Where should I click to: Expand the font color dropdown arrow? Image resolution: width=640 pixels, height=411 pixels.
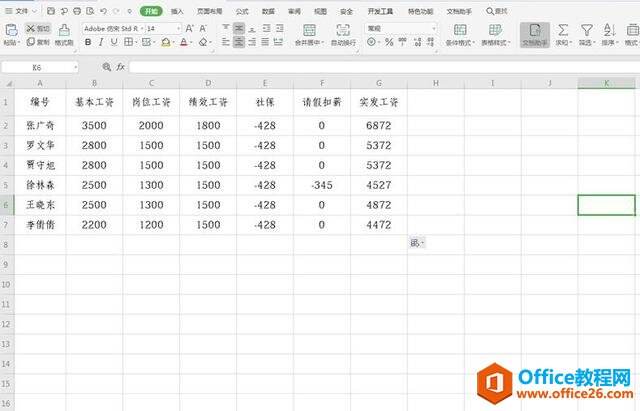pyautogui.click(x=192, y=42)
